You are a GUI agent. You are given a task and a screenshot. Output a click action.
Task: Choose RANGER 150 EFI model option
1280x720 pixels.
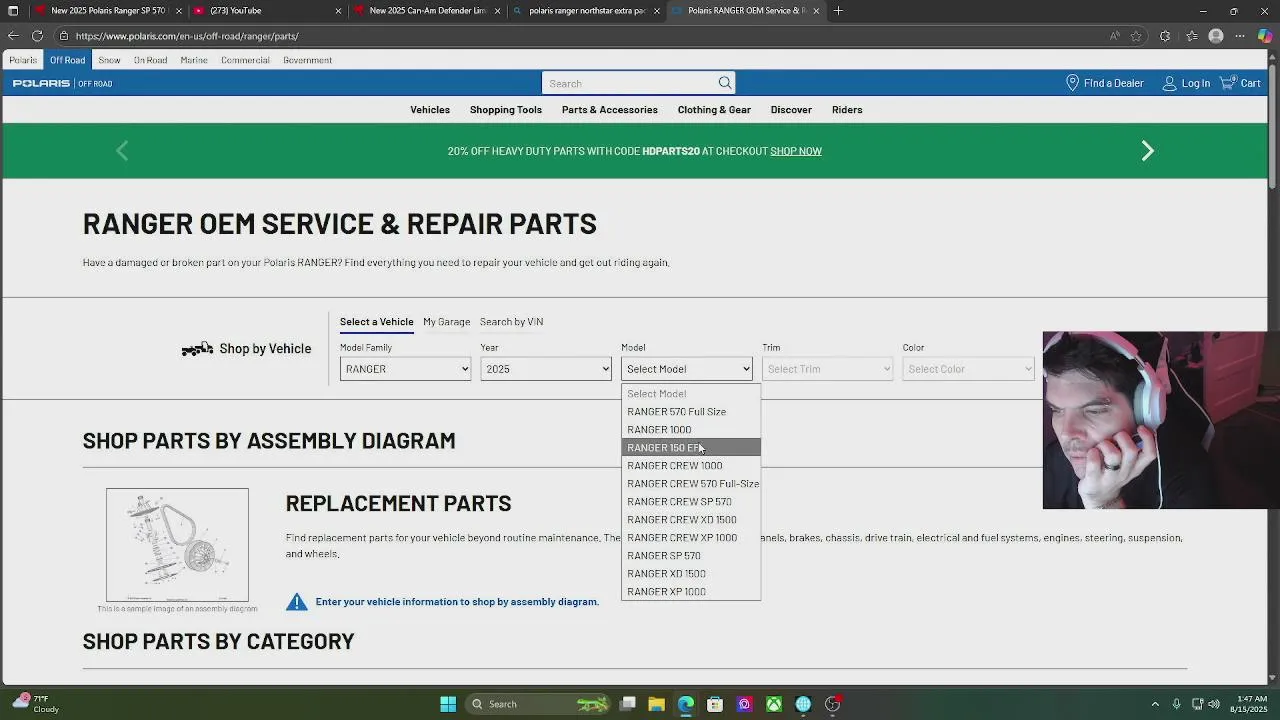click(x=691, y=448)
